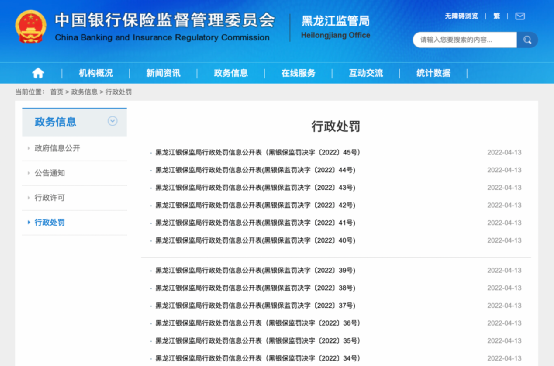The image size is (554, 366).
Task: Click the search input field
Action: 465,40
